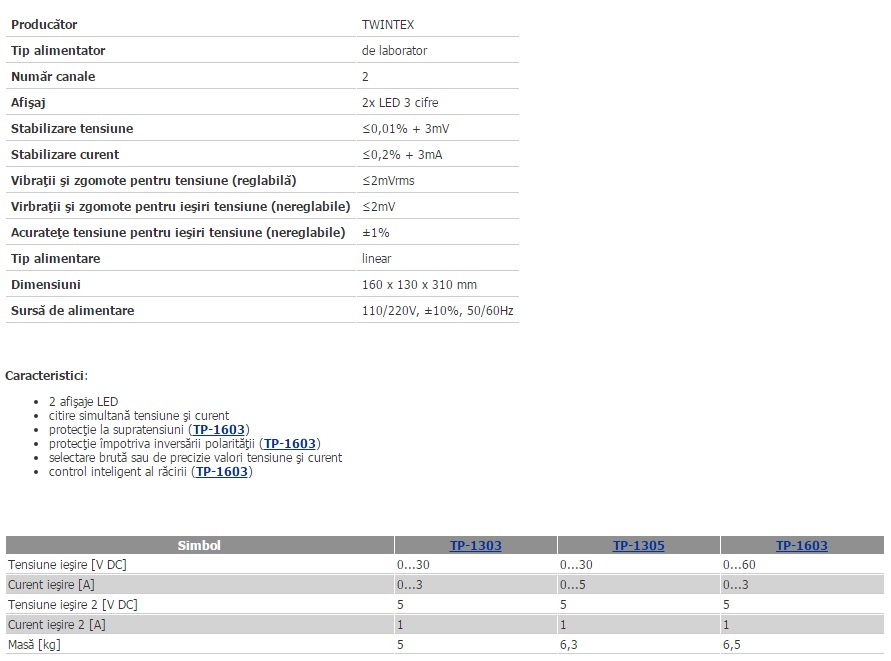Select '0...3' in the TP-1603 column
Viewport: 891px width, 661px height.
tap(736, 585)
